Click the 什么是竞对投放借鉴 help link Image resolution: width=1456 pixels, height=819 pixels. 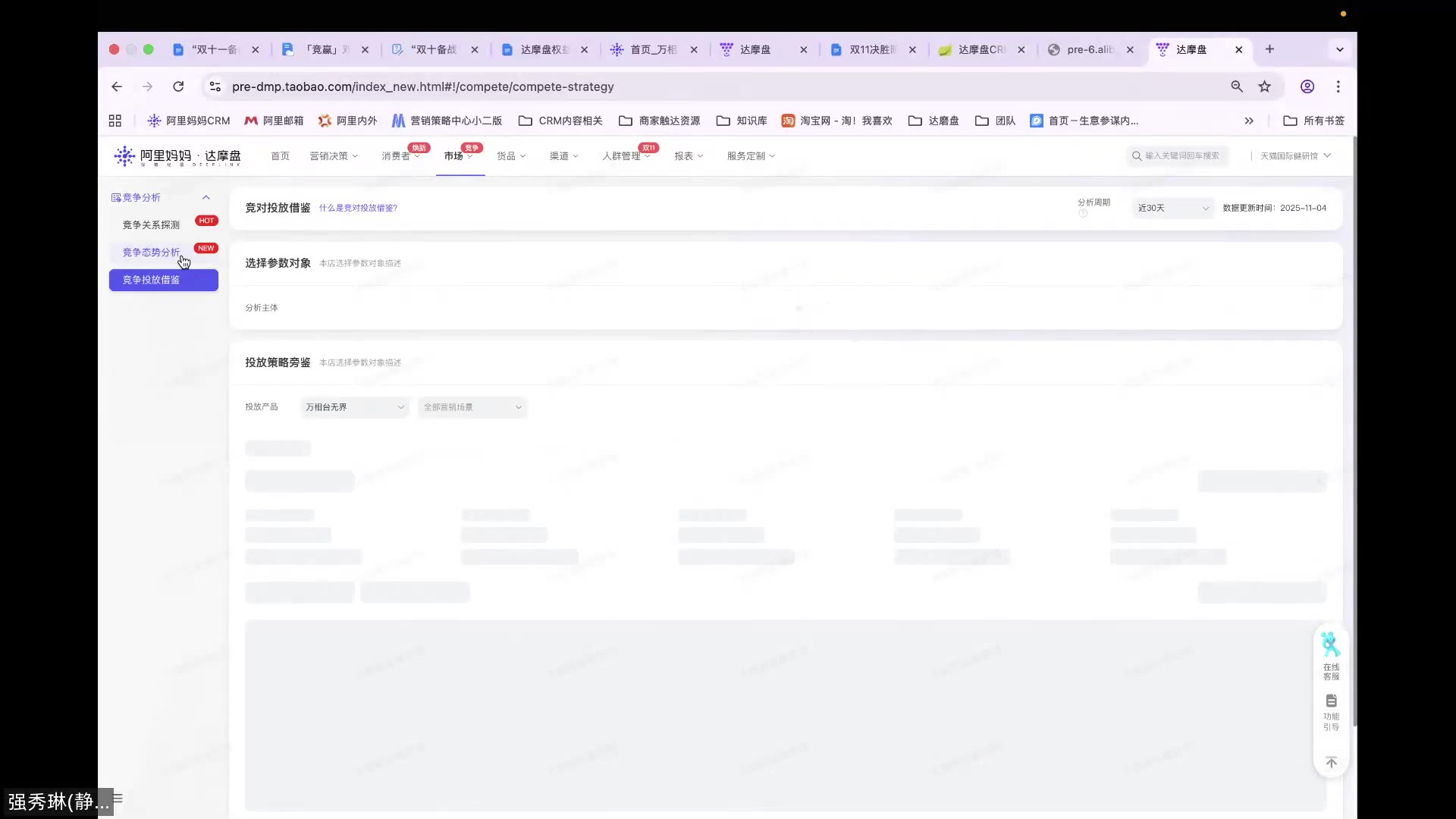click(x=357, y=208)
